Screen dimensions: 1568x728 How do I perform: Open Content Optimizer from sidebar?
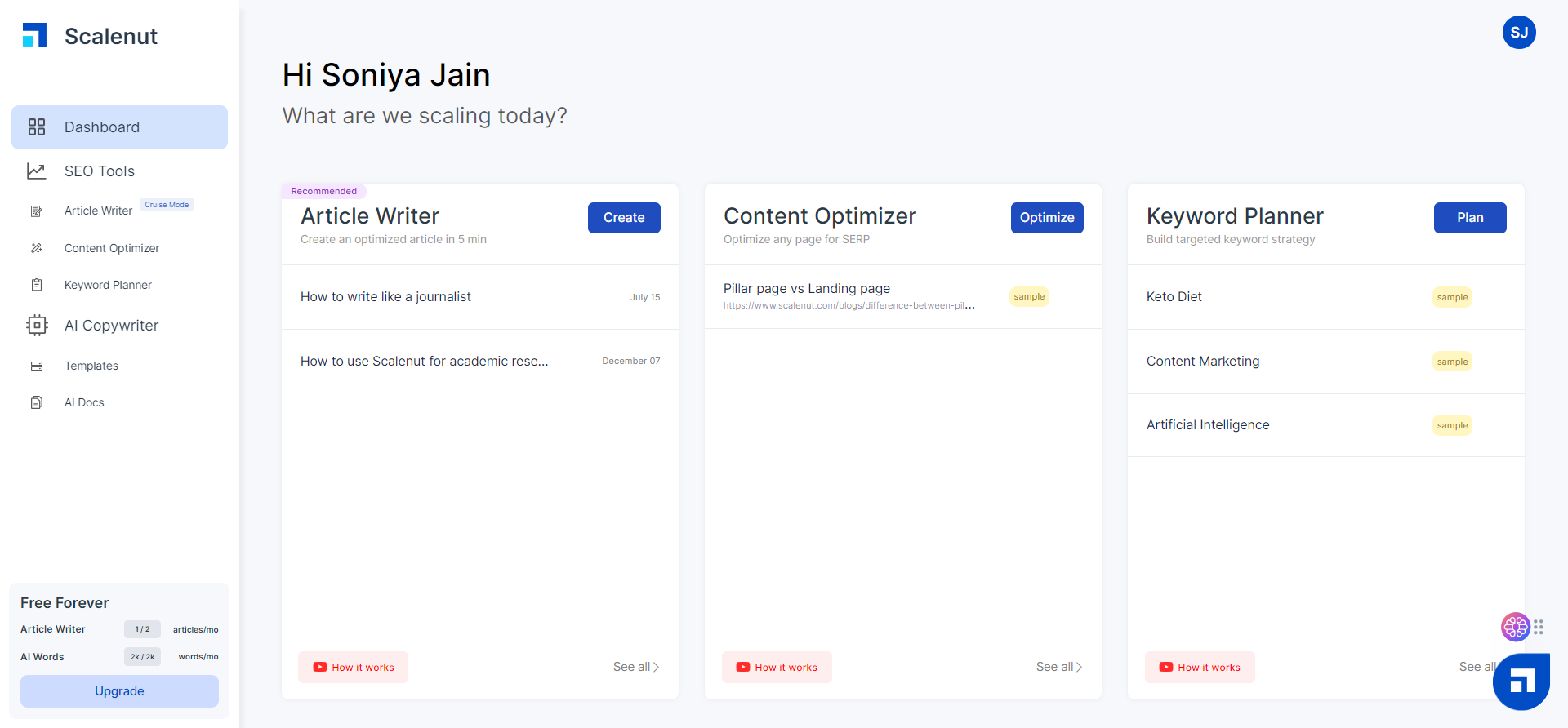click(x=112, y=248)
